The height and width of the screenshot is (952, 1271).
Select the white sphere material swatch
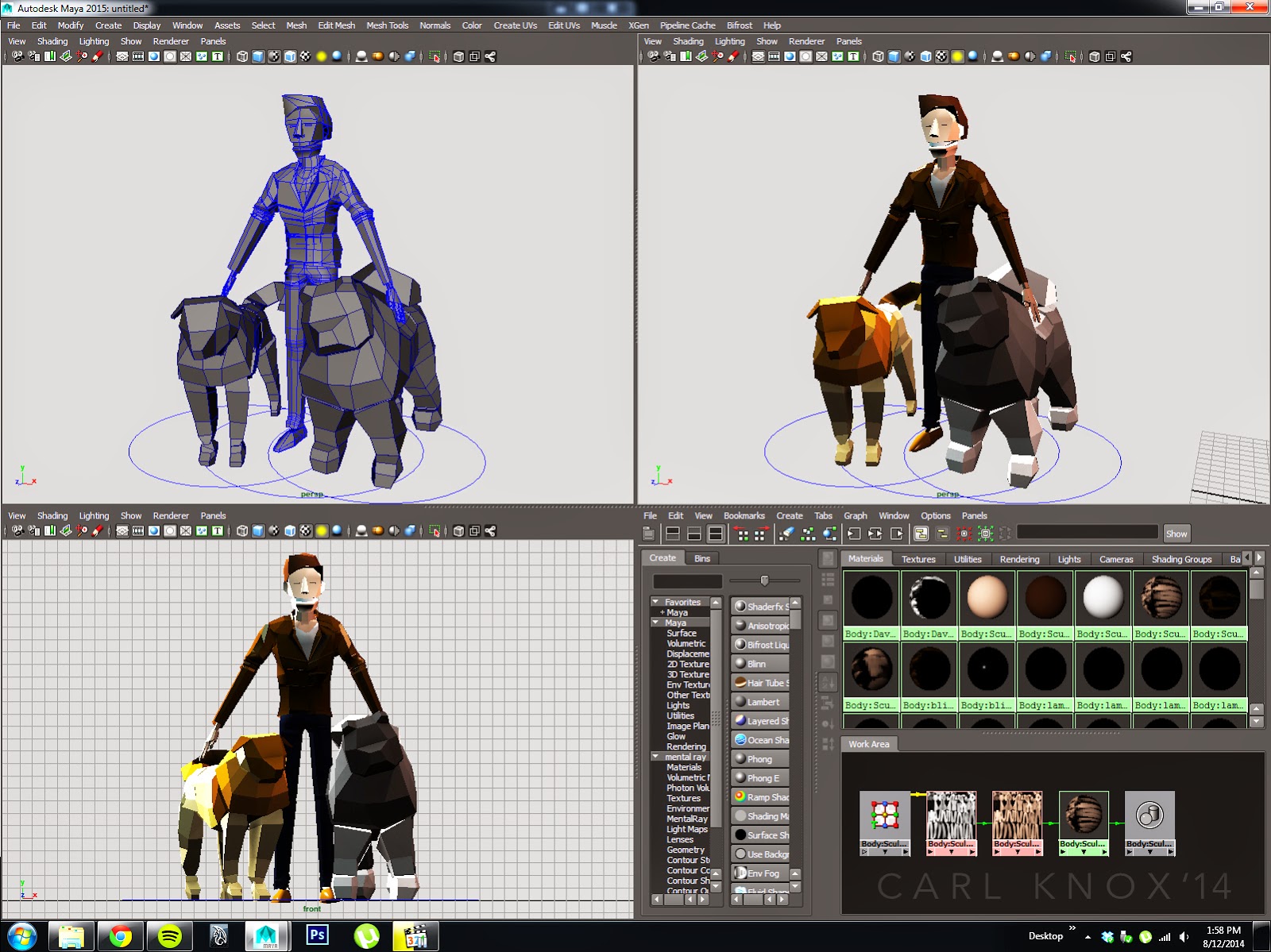pos(1103,596)
